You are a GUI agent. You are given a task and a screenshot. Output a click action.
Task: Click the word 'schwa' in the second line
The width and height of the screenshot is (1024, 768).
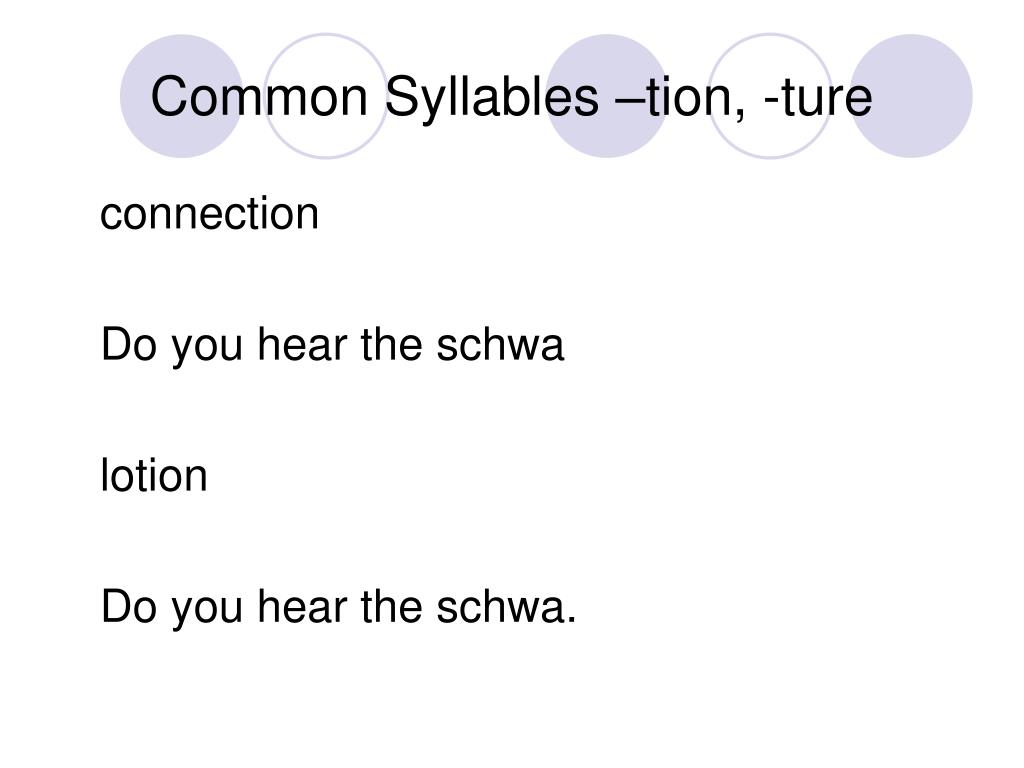point(500,344)
